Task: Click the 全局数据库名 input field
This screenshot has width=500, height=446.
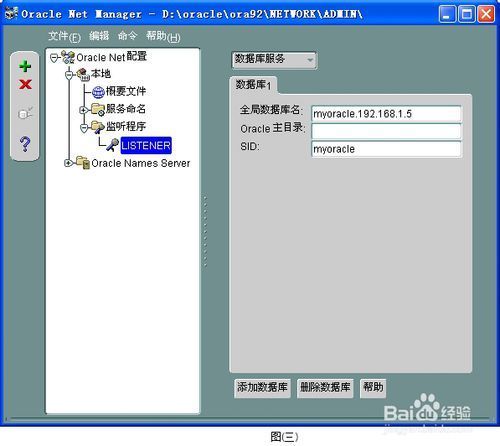Action: (x=386, y=114)
